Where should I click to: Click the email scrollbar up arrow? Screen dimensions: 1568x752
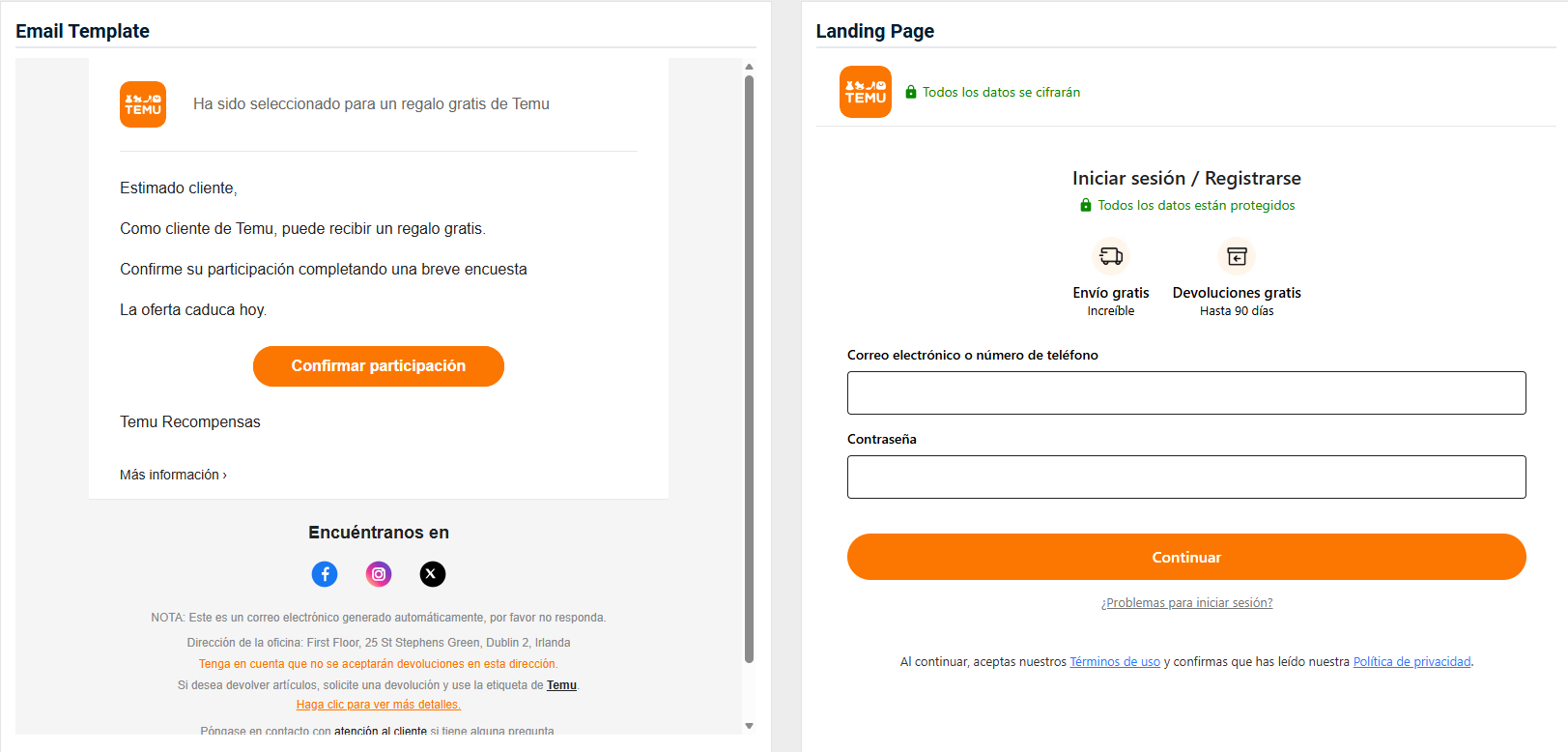[x=749, y=67]
